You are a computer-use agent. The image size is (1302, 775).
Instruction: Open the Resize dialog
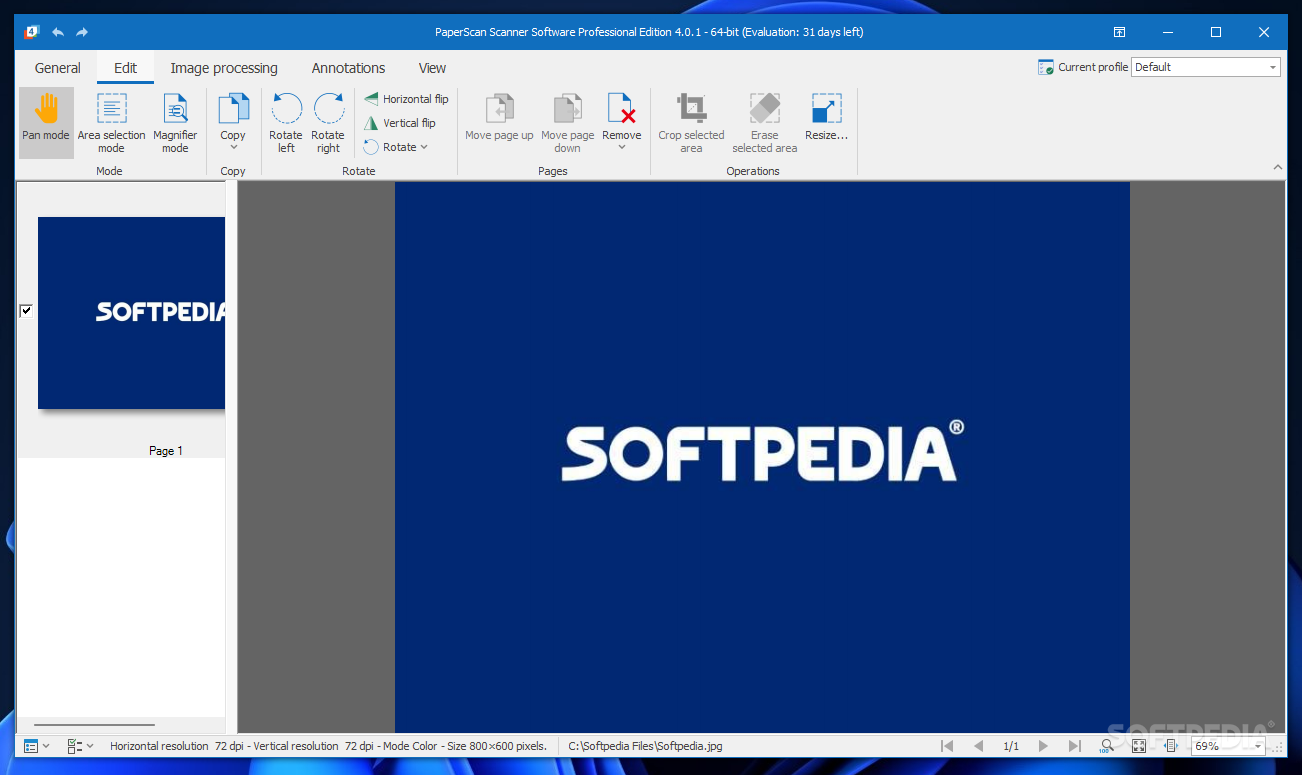pos(826,118)
